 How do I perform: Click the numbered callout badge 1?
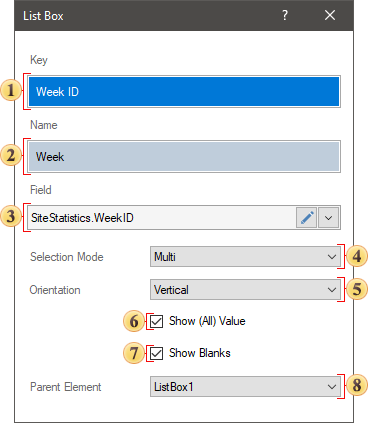tap(11, 91)
